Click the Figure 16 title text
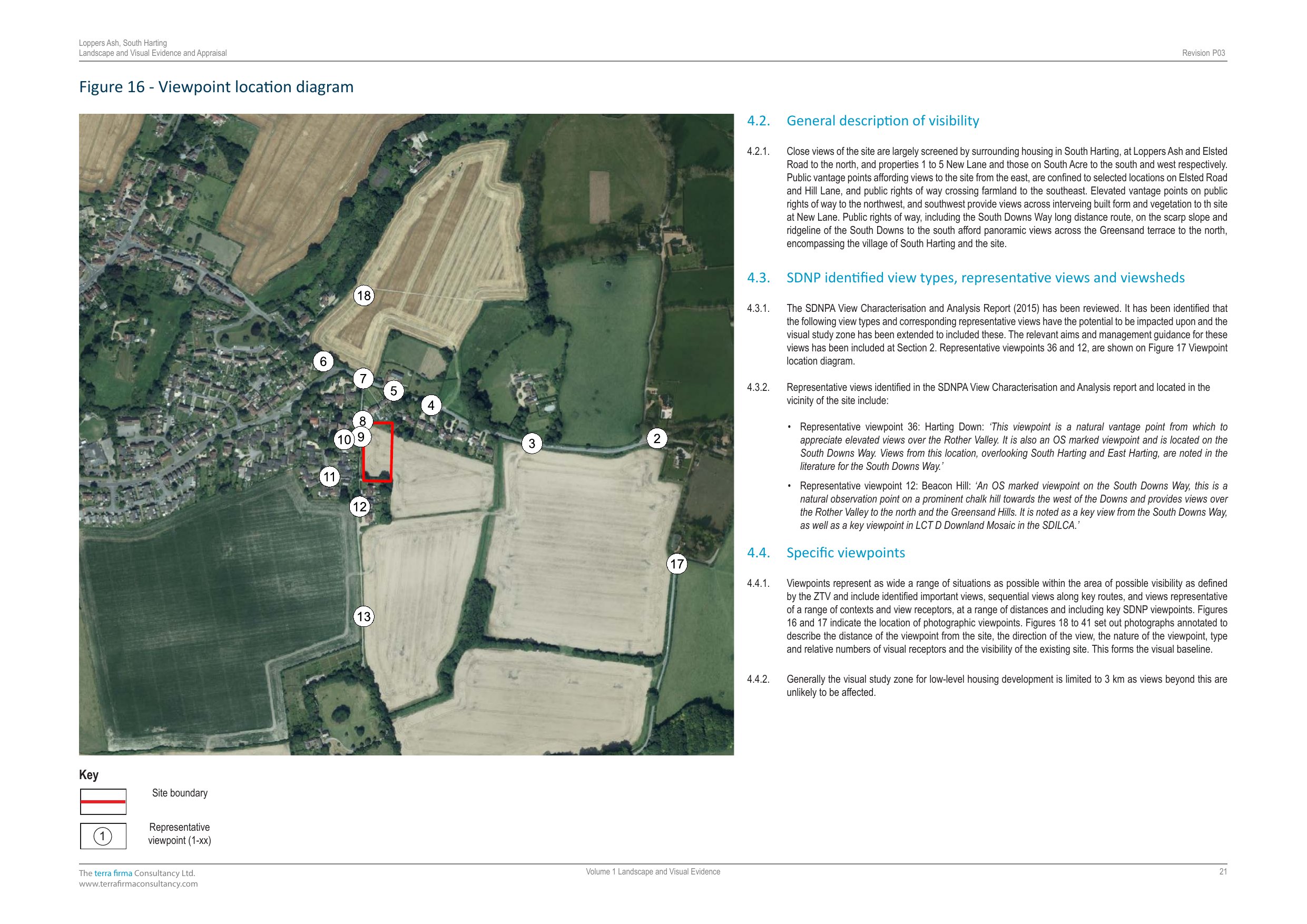1307x924 pixels. click(217, 87)
